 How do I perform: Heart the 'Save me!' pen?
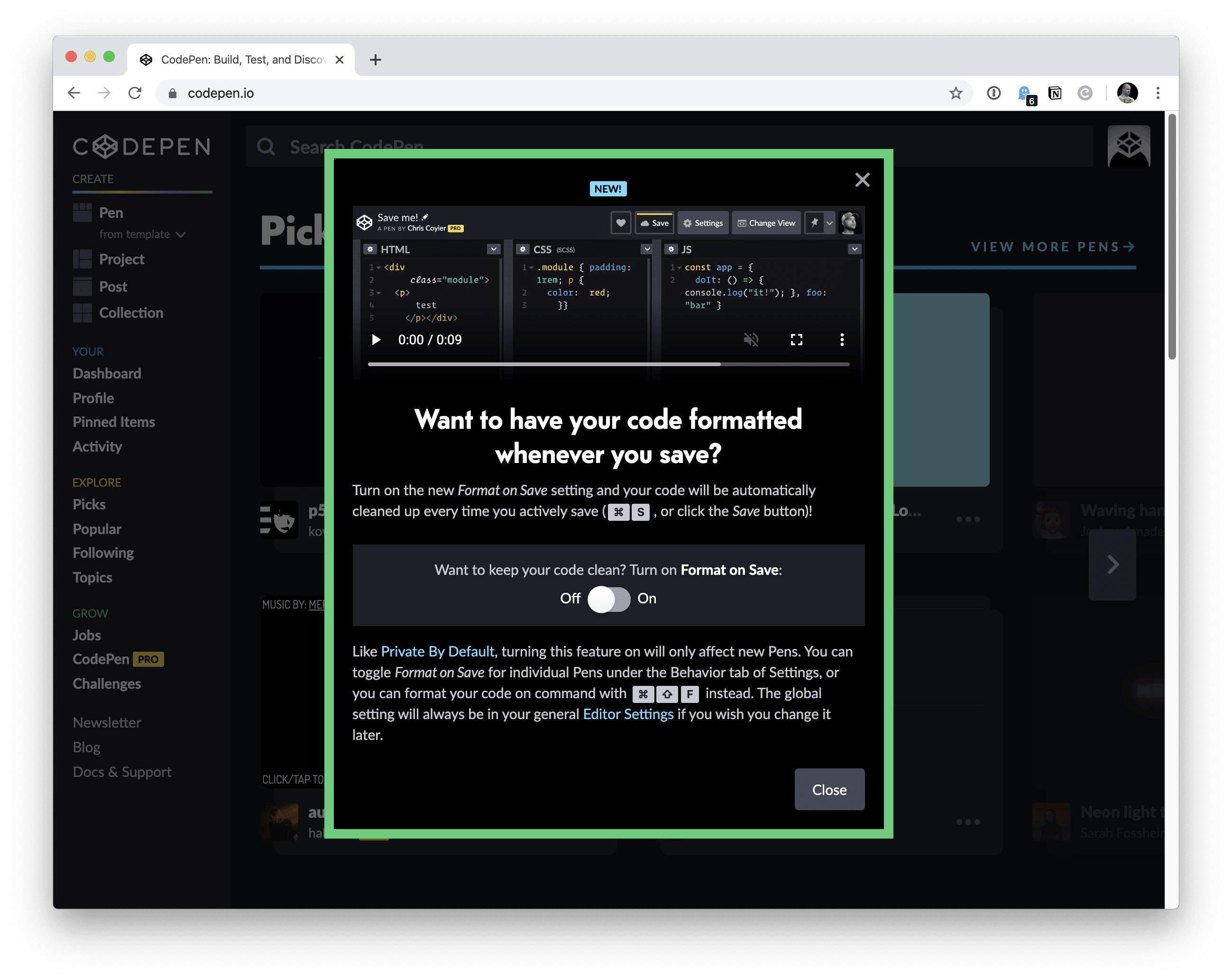click(x=621, y=223)
